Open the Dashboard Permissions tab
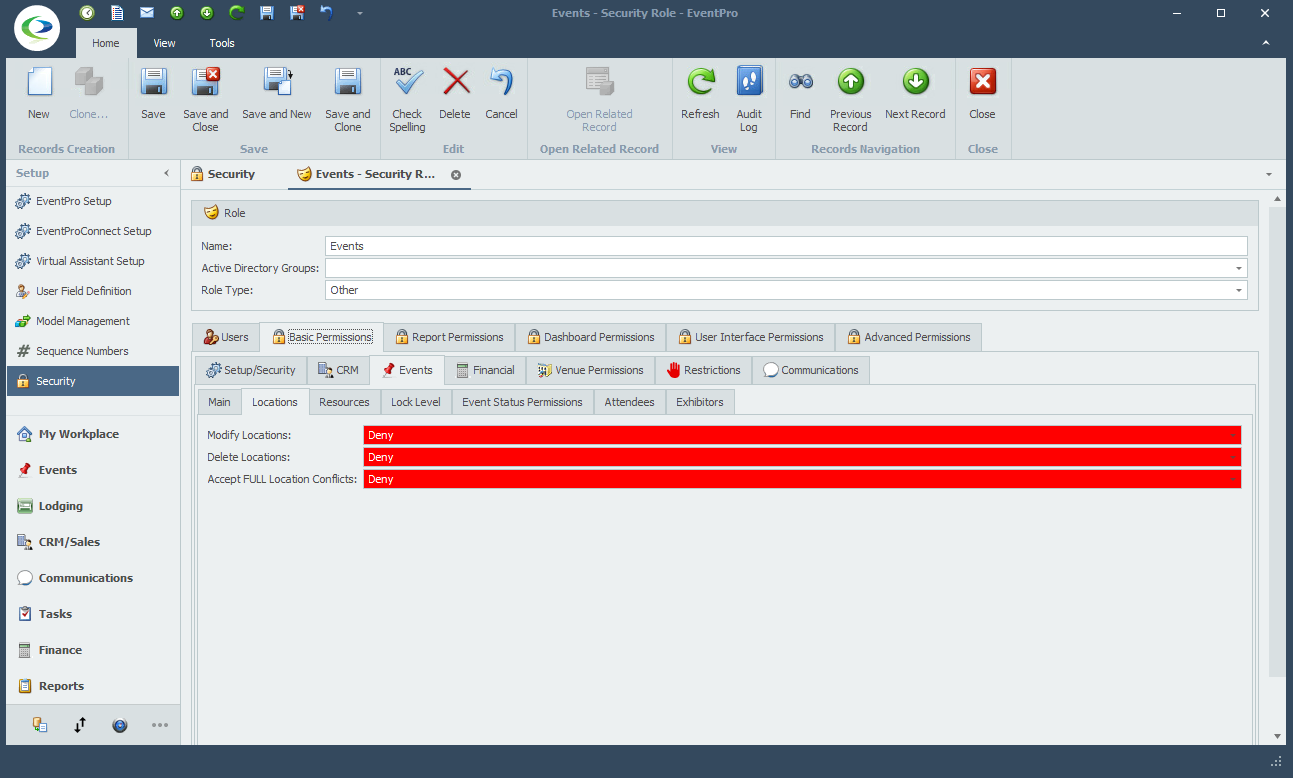The image size is (1293, 778). tap(591, 337)
